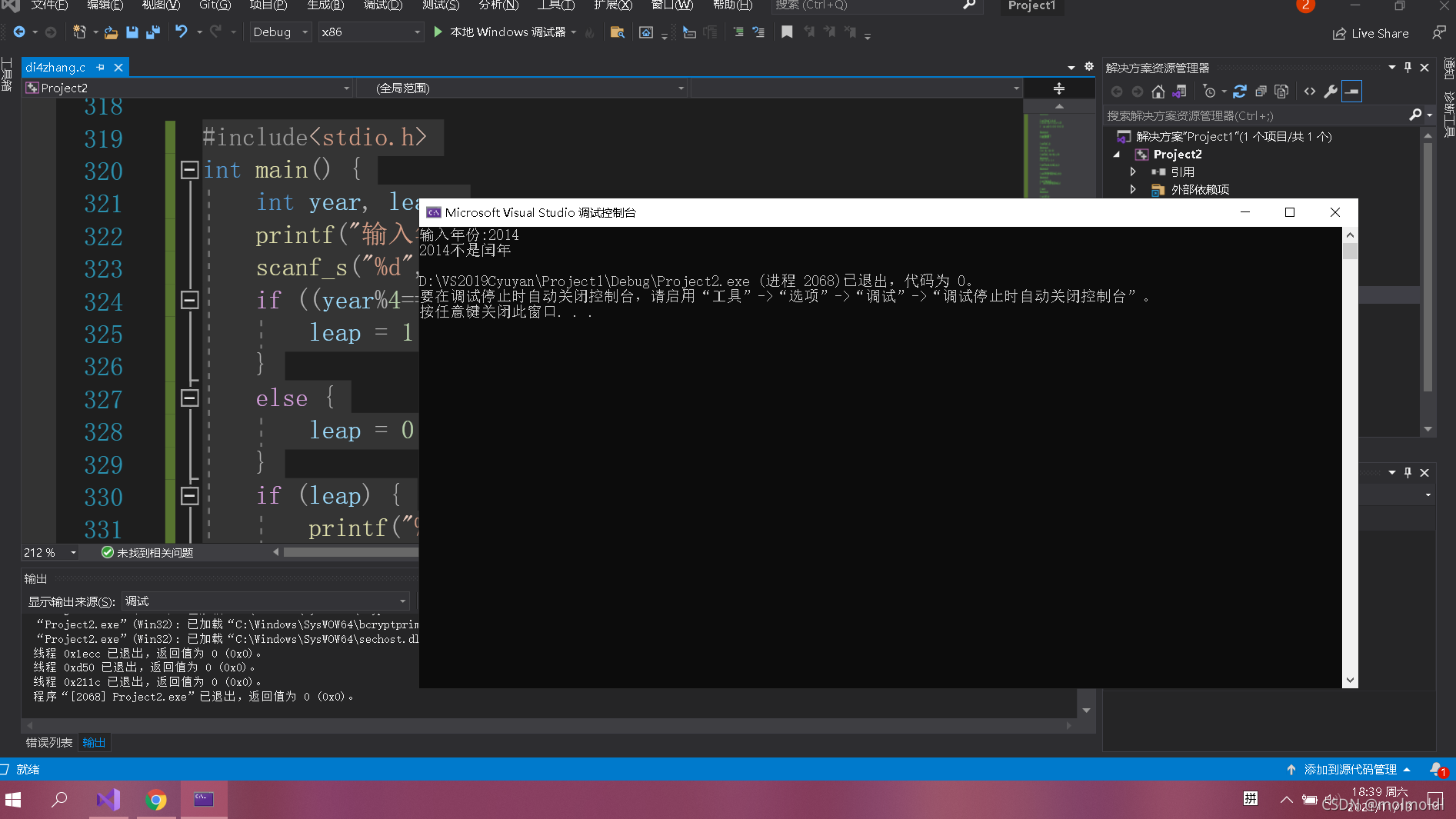Image resolution: width=1456 pixels, height=819 pixels.
Task: Select the Project1 solution row
Action: (x=1233, y=137)
